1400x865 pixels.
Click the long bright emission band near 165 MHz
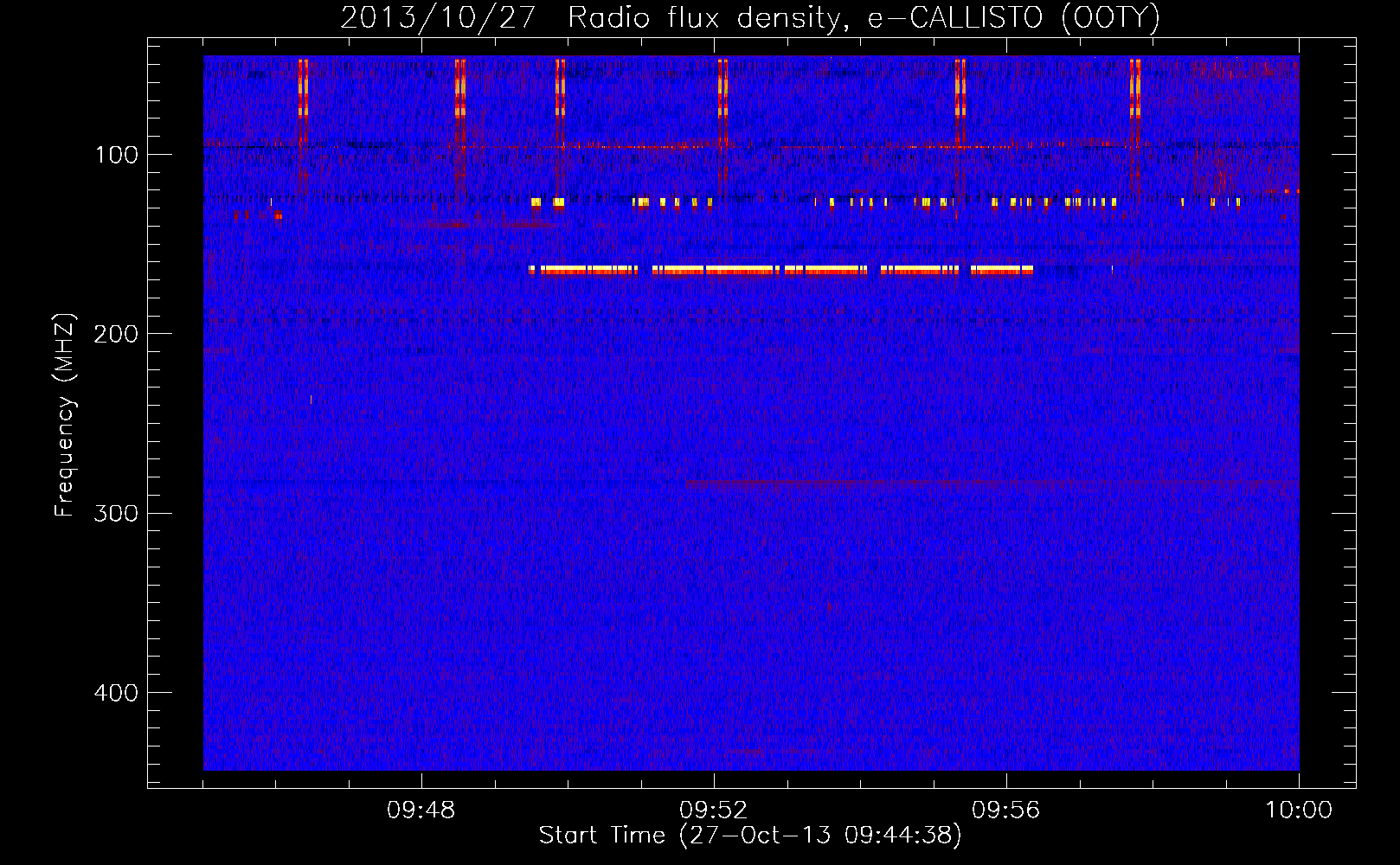pyautogui.click(x=781, y=270)
